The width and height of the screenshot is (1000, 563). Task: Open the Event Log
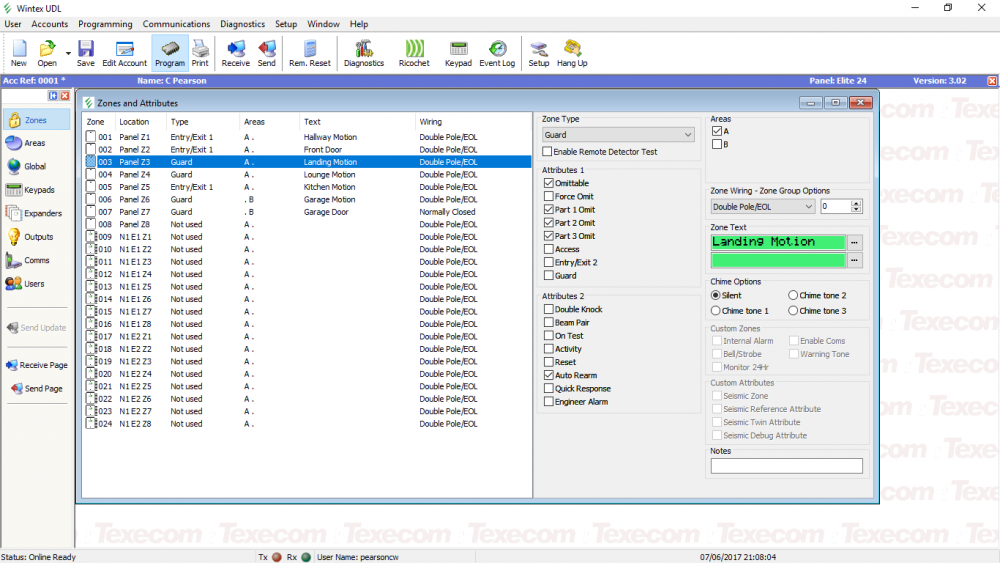click(x=497, y=52)
